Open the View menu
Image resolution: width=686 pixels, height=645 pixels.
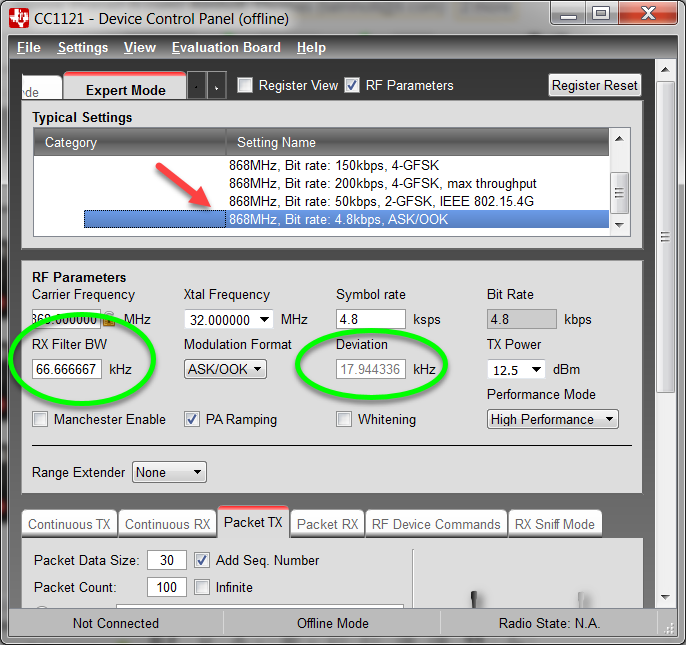click(140, 47)
